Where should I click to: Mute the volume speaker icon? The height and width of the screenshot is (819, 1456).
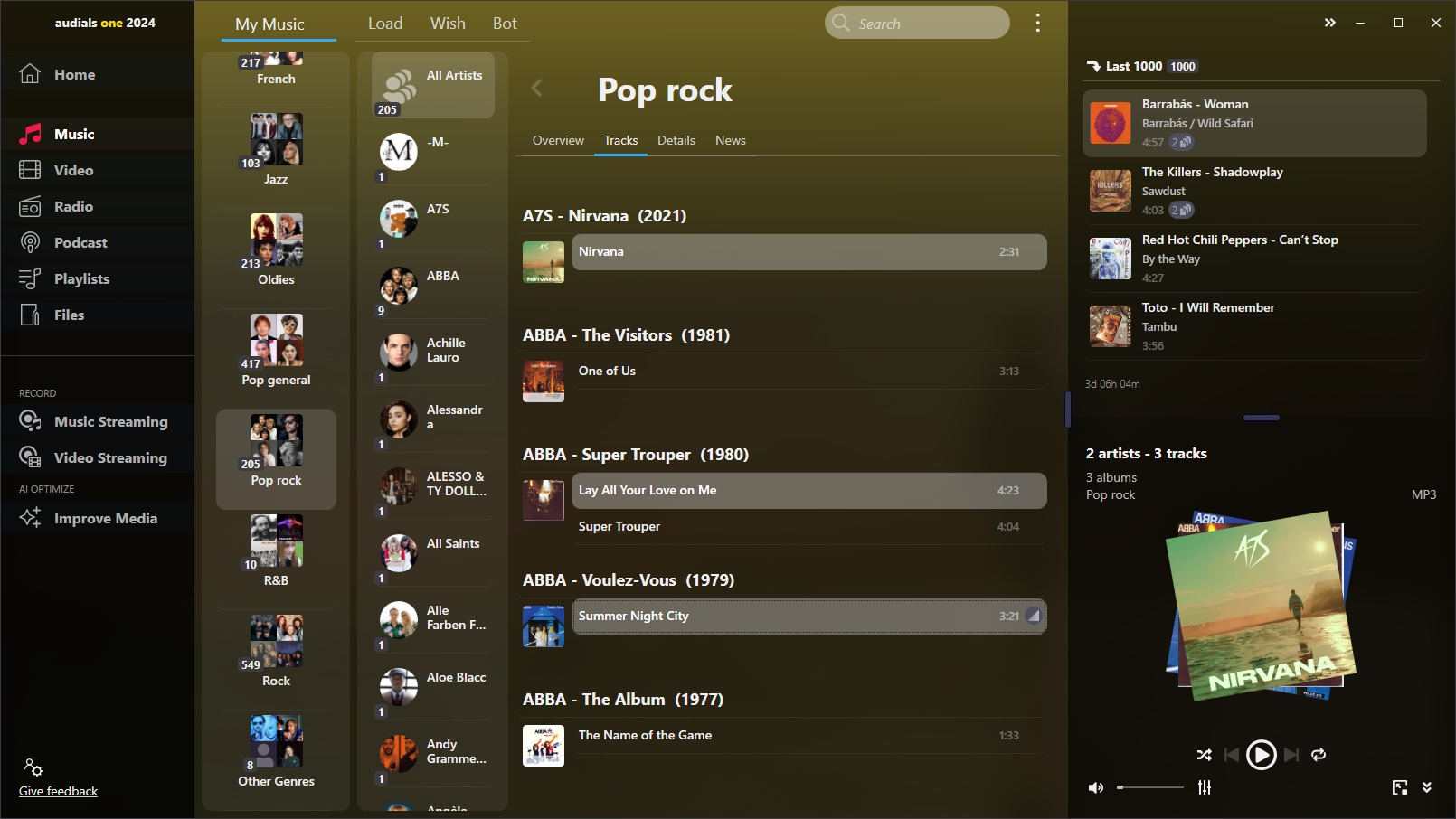coord(1095,787)
